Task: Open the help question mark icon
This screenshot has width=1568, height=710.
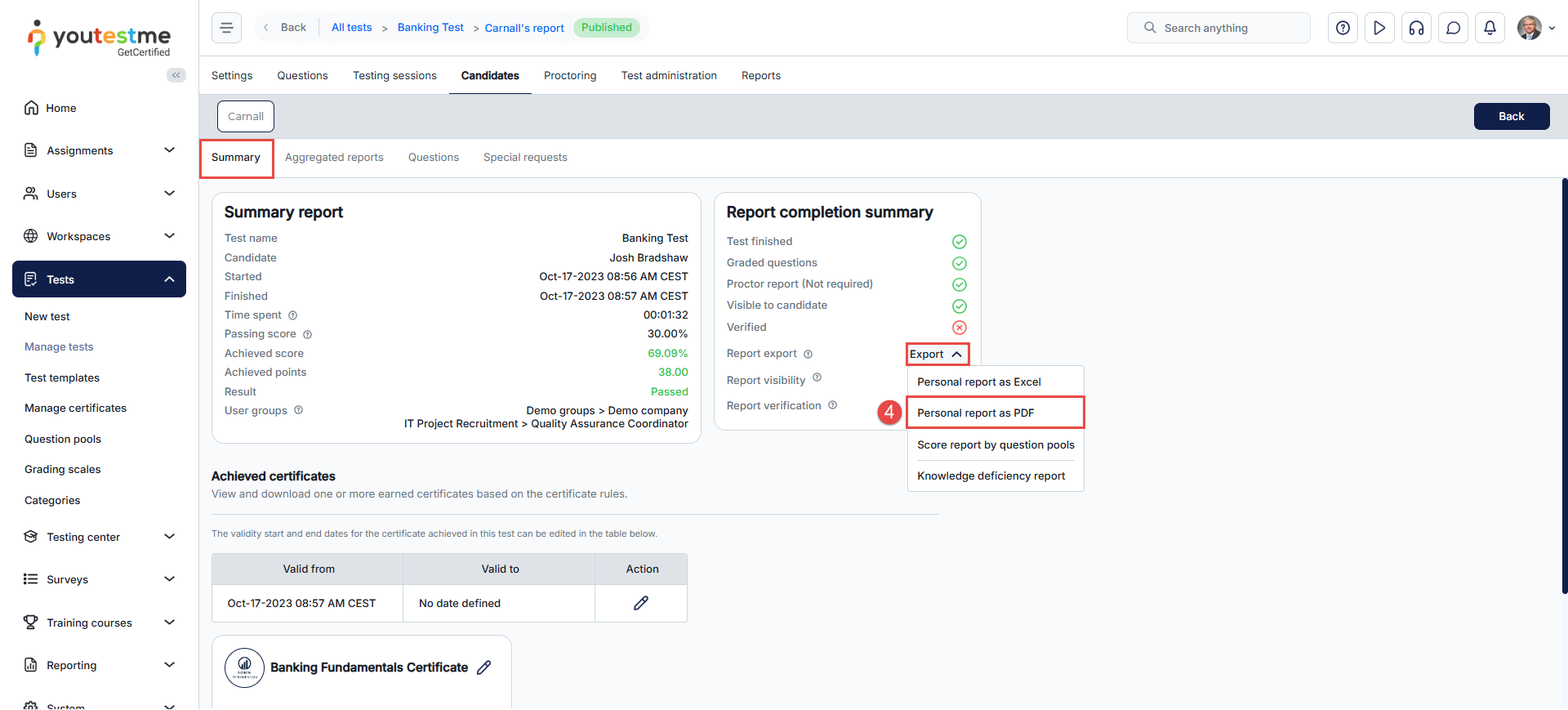Action: [1343, 28]
